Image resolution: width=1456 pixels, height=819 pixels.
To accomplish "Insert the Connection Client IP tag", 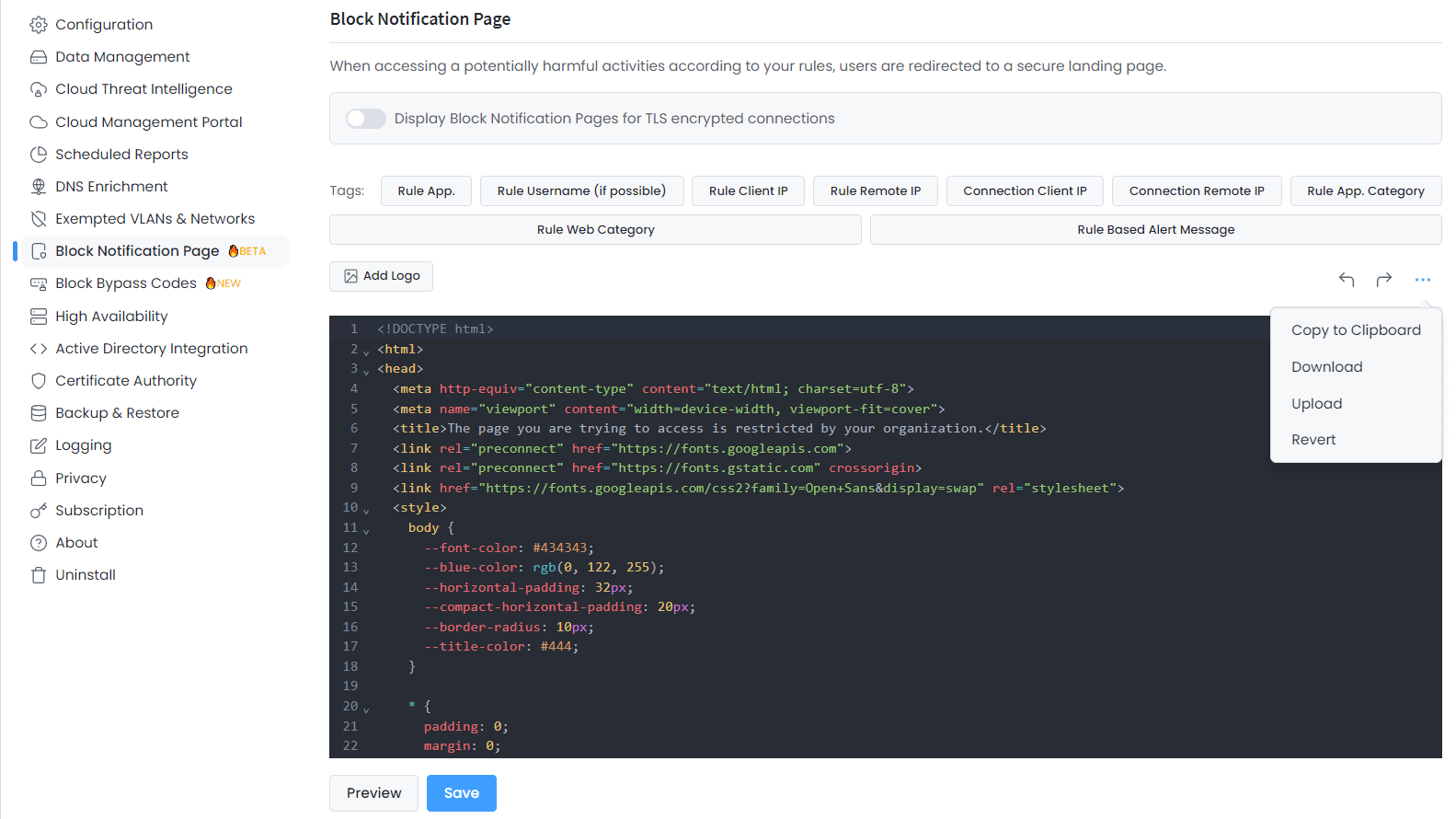I will (x=1025, y=191).
